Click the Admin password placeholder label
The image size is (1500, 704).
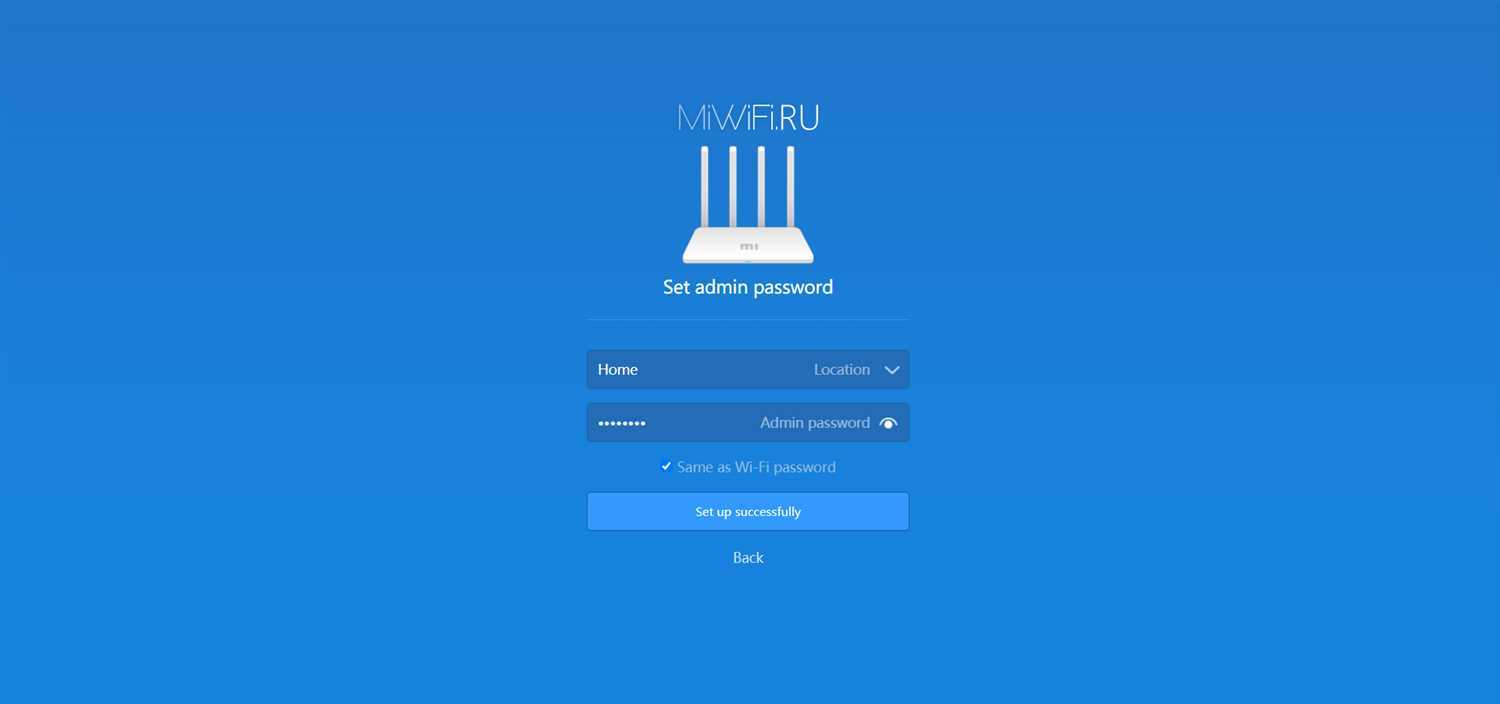(x=815, y=422)
